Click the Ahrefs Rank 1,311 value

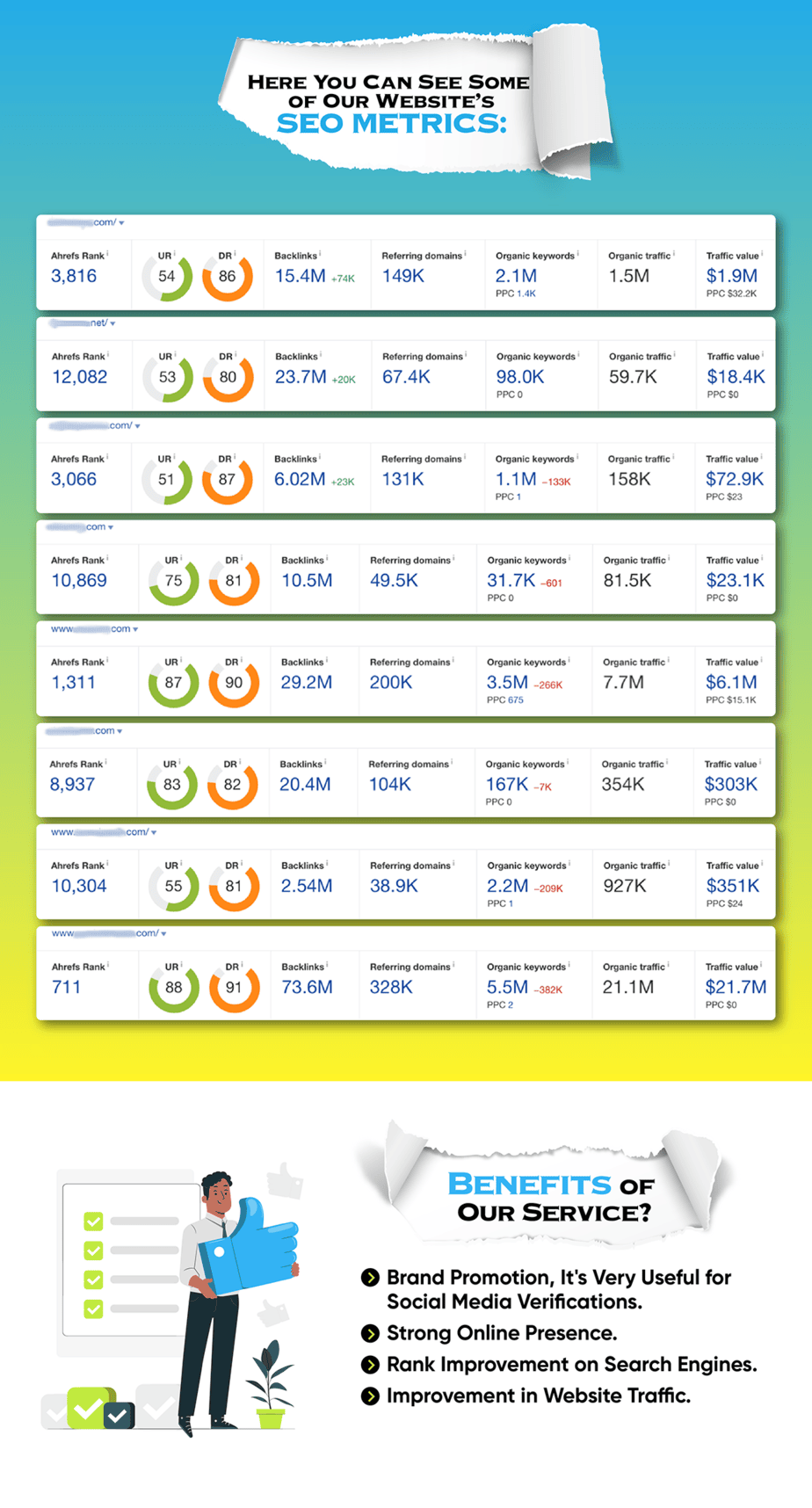pyautogui.click(x=73, y=683)
